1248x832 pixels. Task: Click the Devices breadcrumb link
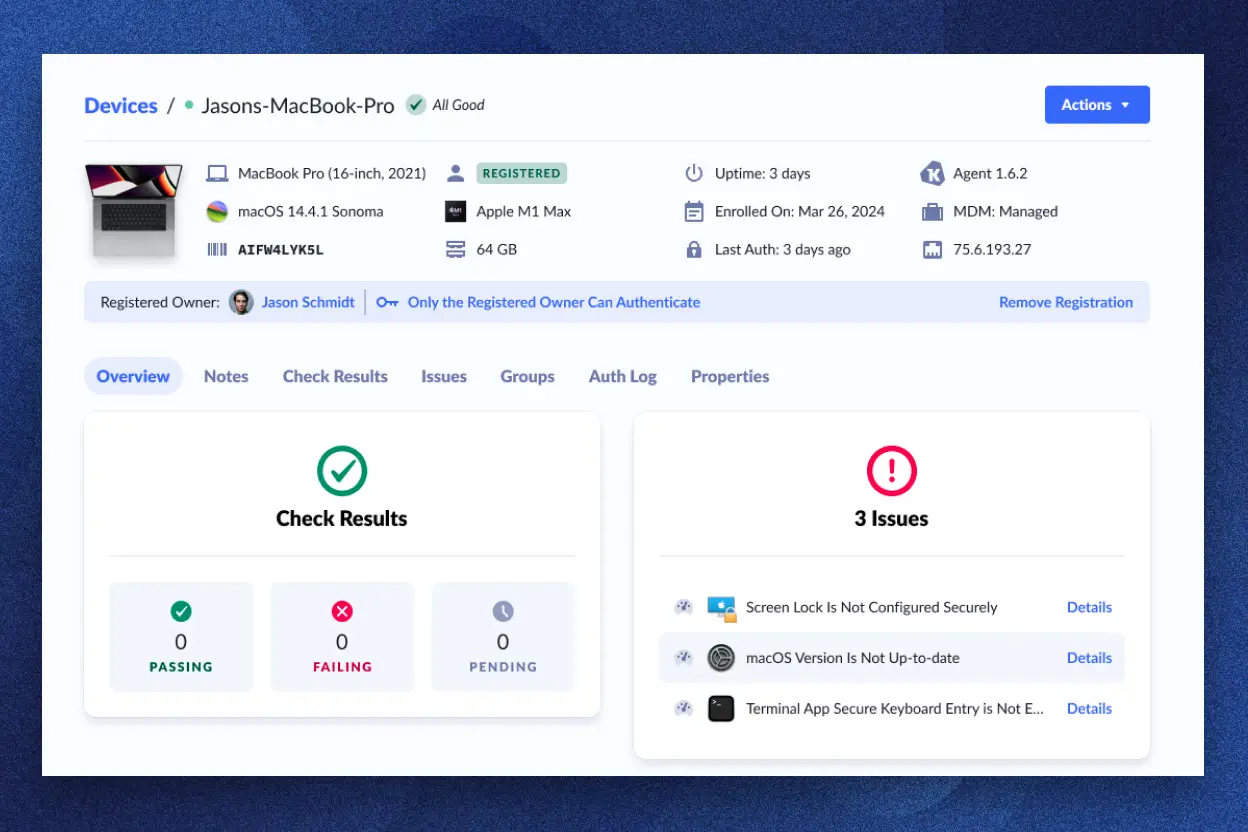[120, 105]
